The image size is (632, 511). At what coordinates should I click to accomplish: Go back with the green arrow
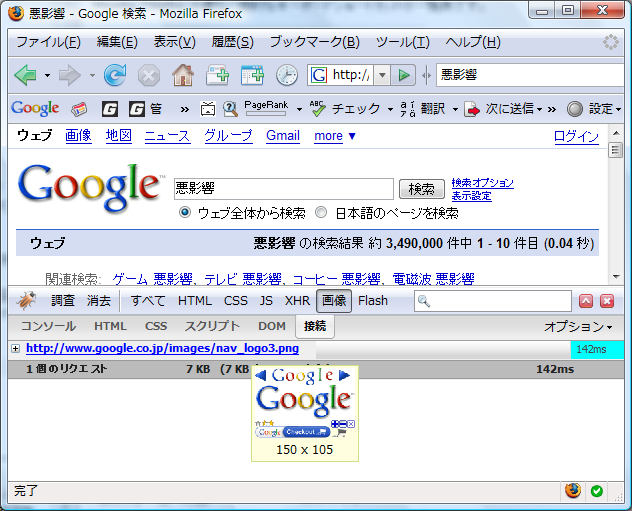point(25,75)
